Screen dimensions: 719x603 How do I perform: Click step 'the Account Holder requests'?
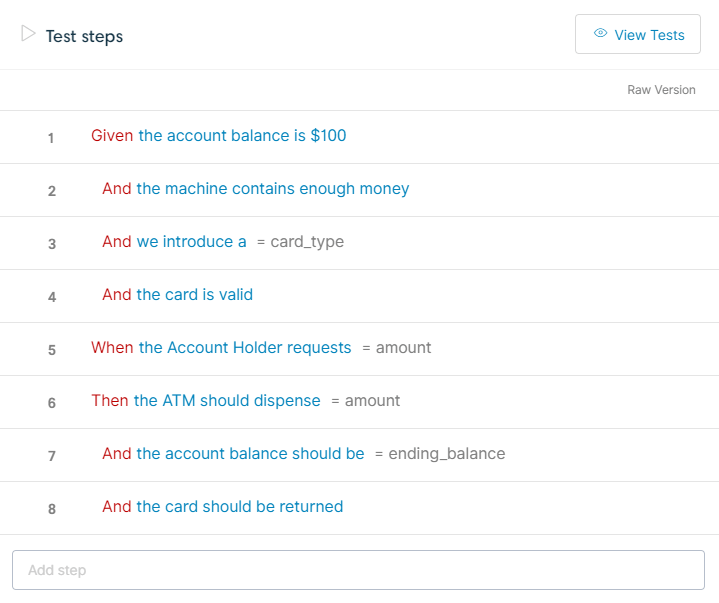(245, 347)
